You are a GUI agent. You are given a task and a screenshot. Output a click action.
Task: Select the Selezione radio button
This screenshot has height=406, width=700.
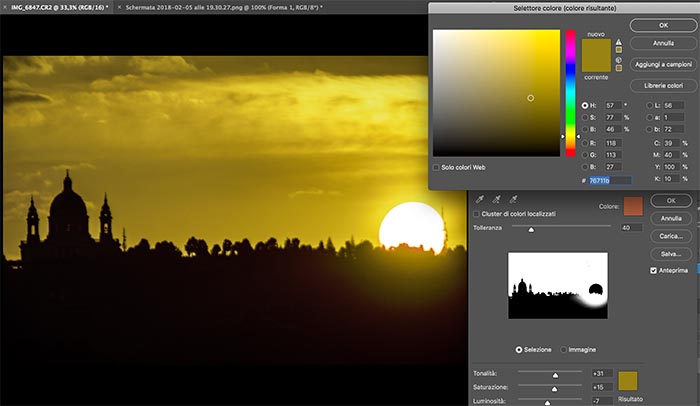pyautogui.click(x=519, y=349)
